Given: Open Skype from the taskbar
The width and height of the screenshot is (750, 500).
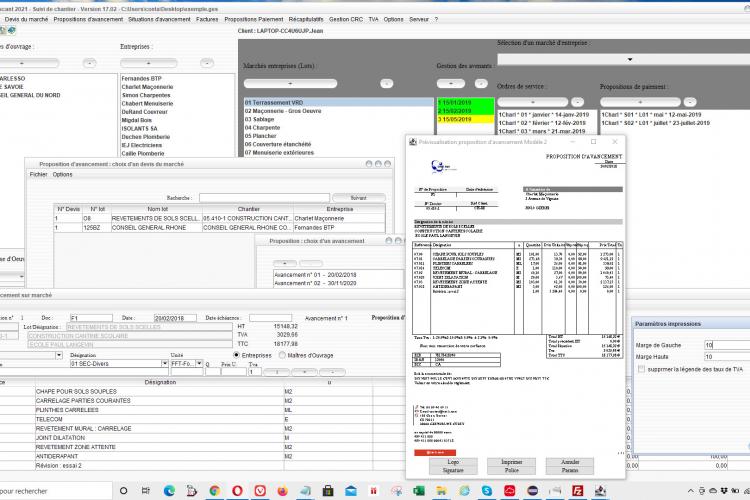Looking at the screenshot, I should click(x=487, y=490).
